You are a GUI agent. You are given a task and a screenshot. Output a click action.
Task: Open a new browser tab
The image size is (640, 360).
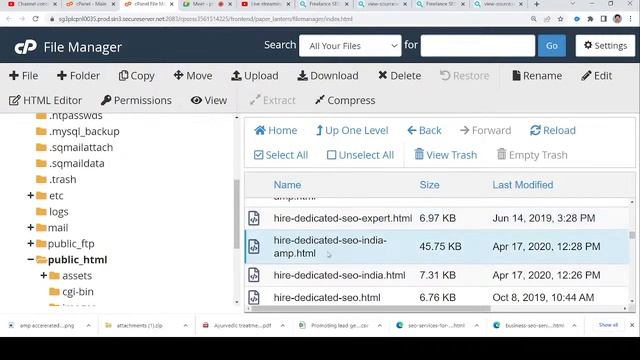click(537, 4)
